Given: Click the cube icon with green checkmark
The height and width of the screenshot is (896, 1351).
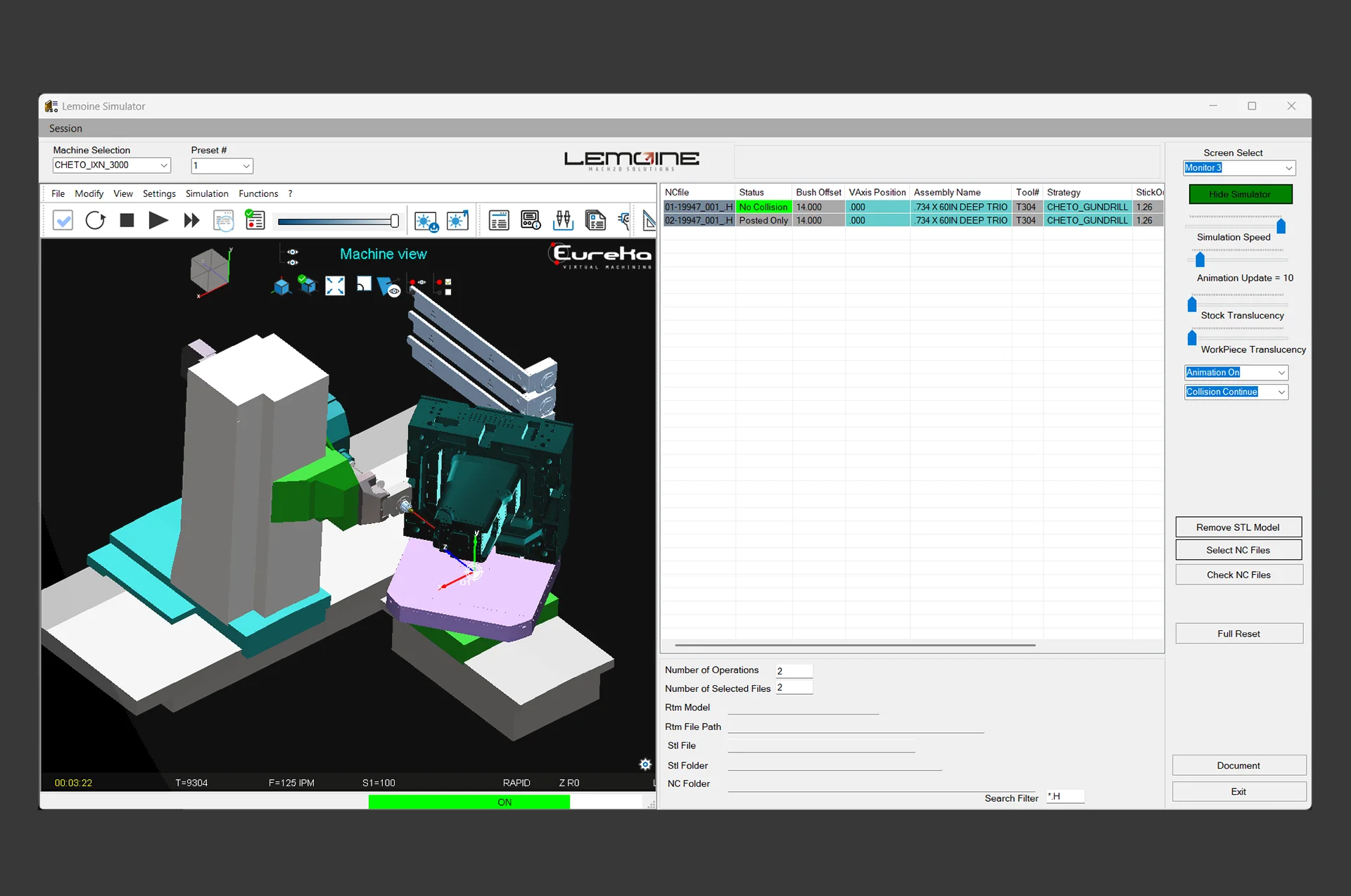Looking at the screenshot, I should pos(307,285).
